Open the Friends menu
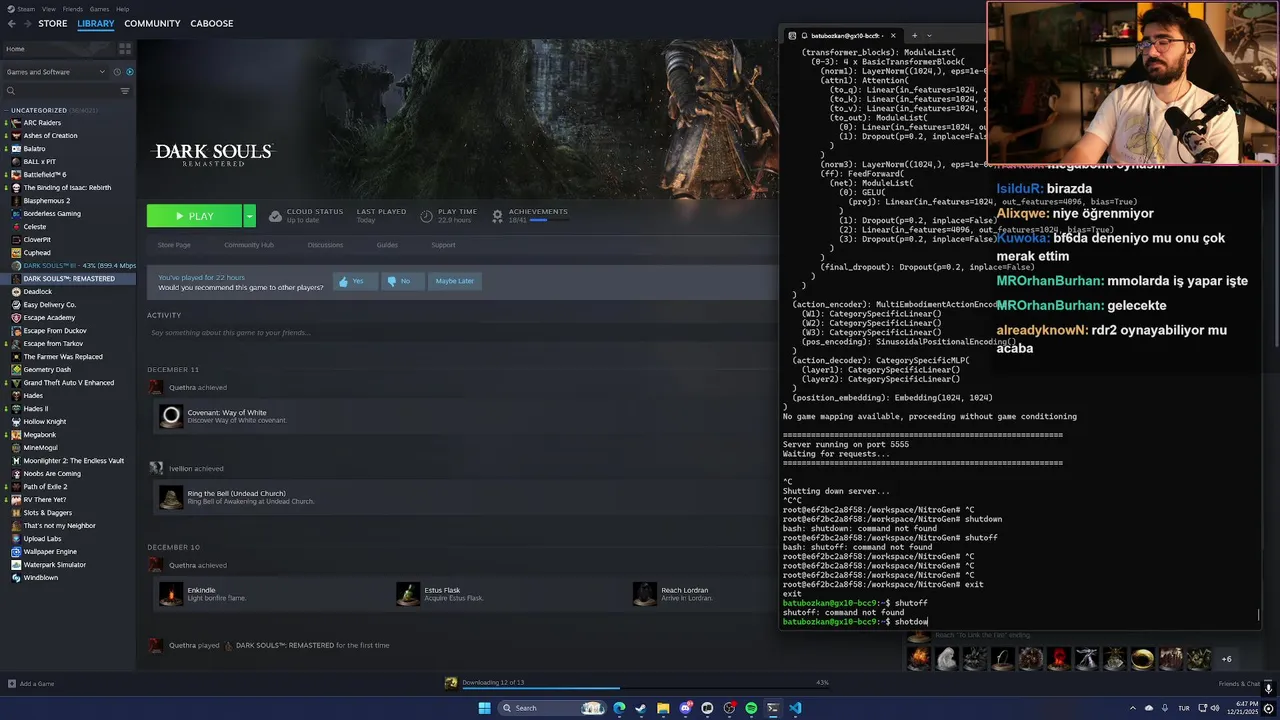 tap(73, 9)
